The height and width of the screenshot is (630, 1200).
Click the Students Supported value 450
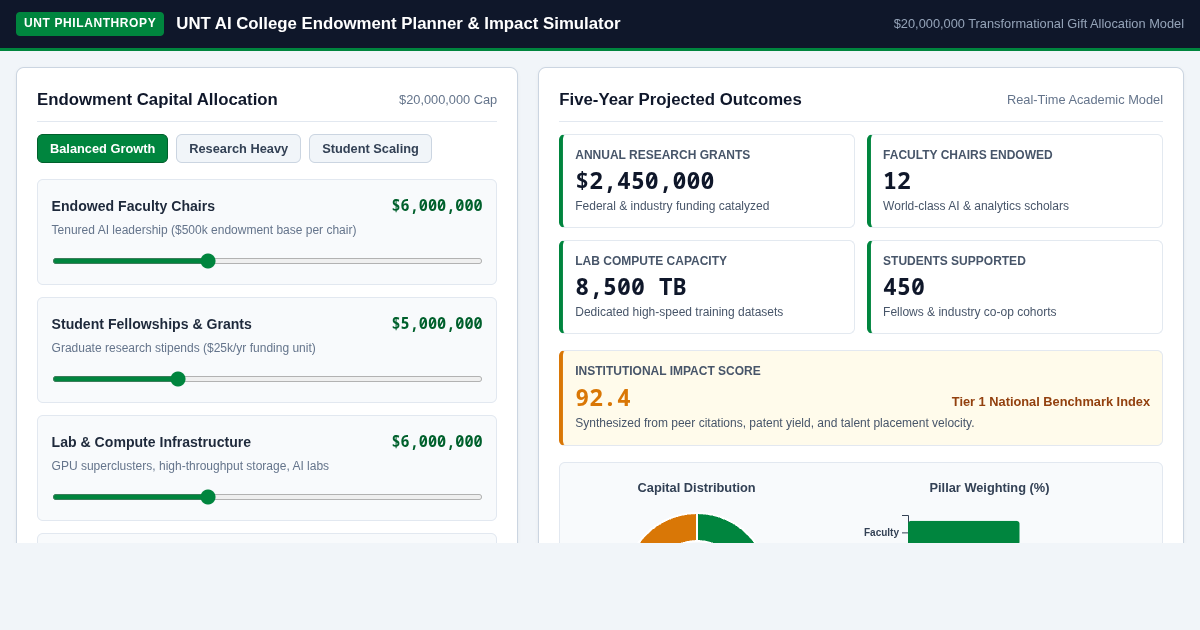pos(904,287)
